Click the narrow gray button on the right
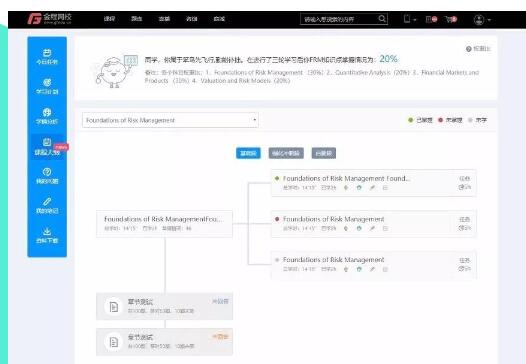The height and width of the screenshot is (364, 526). pyautogui.click(x=324, y=153)
